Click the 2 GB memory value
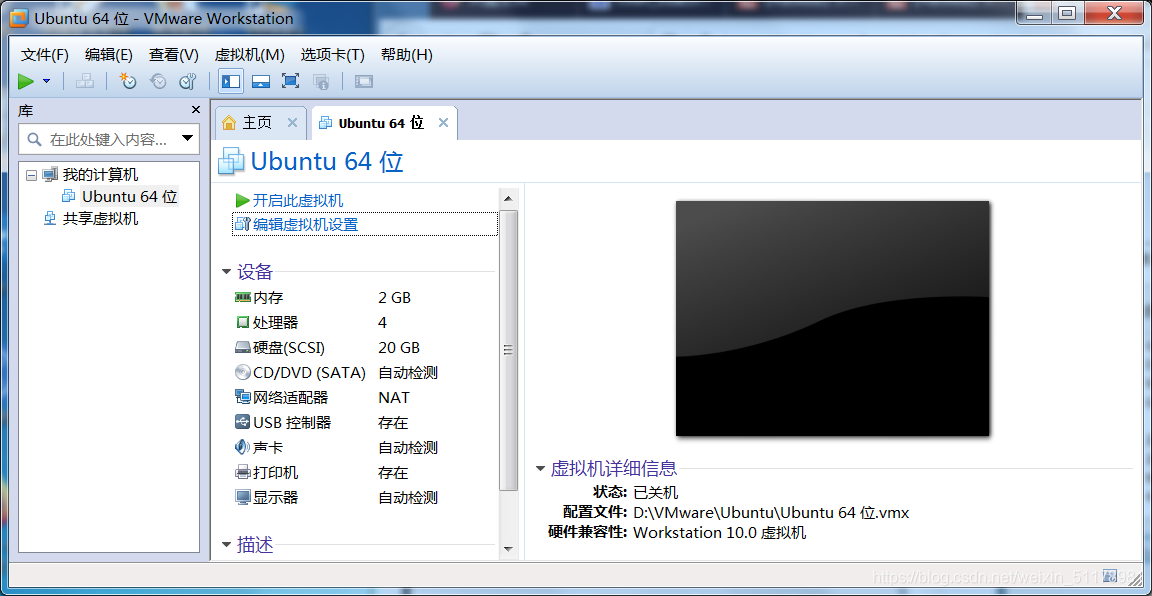Screen dimensions: 1152x596 click(x=395, y=298)
